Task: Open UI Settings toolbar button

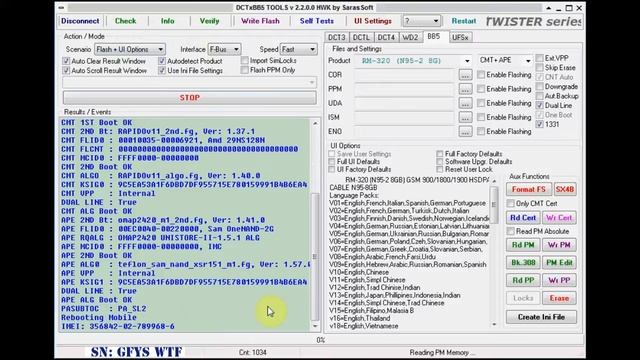Action: (373, 21)
